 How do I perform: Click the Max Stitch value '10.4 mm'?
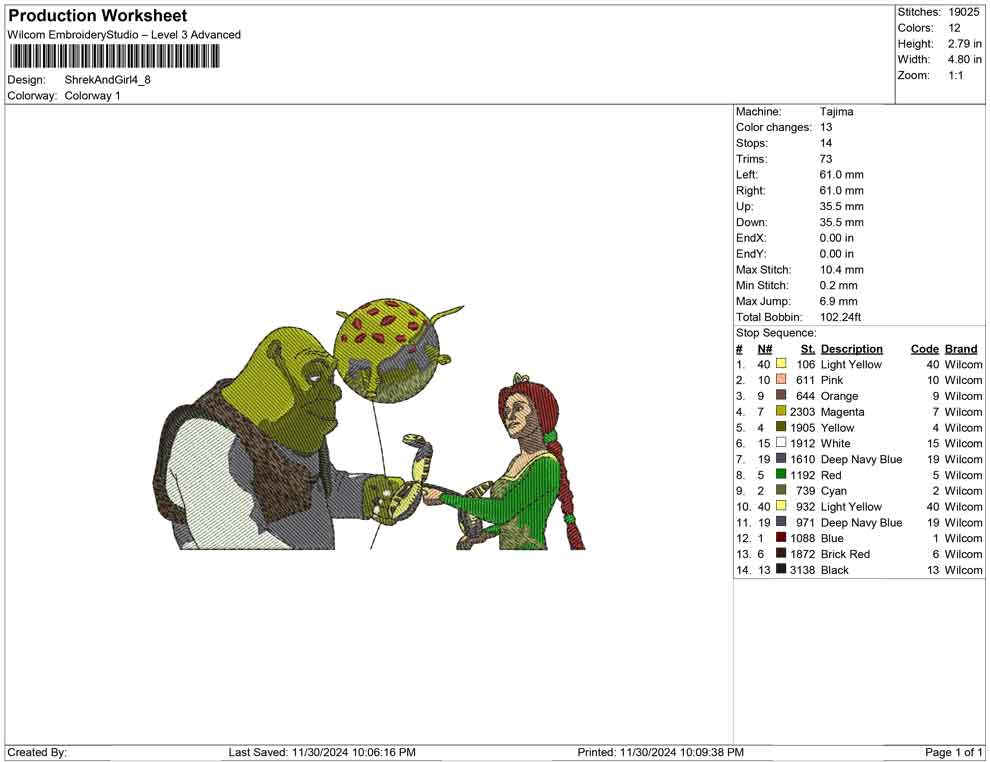842,270
